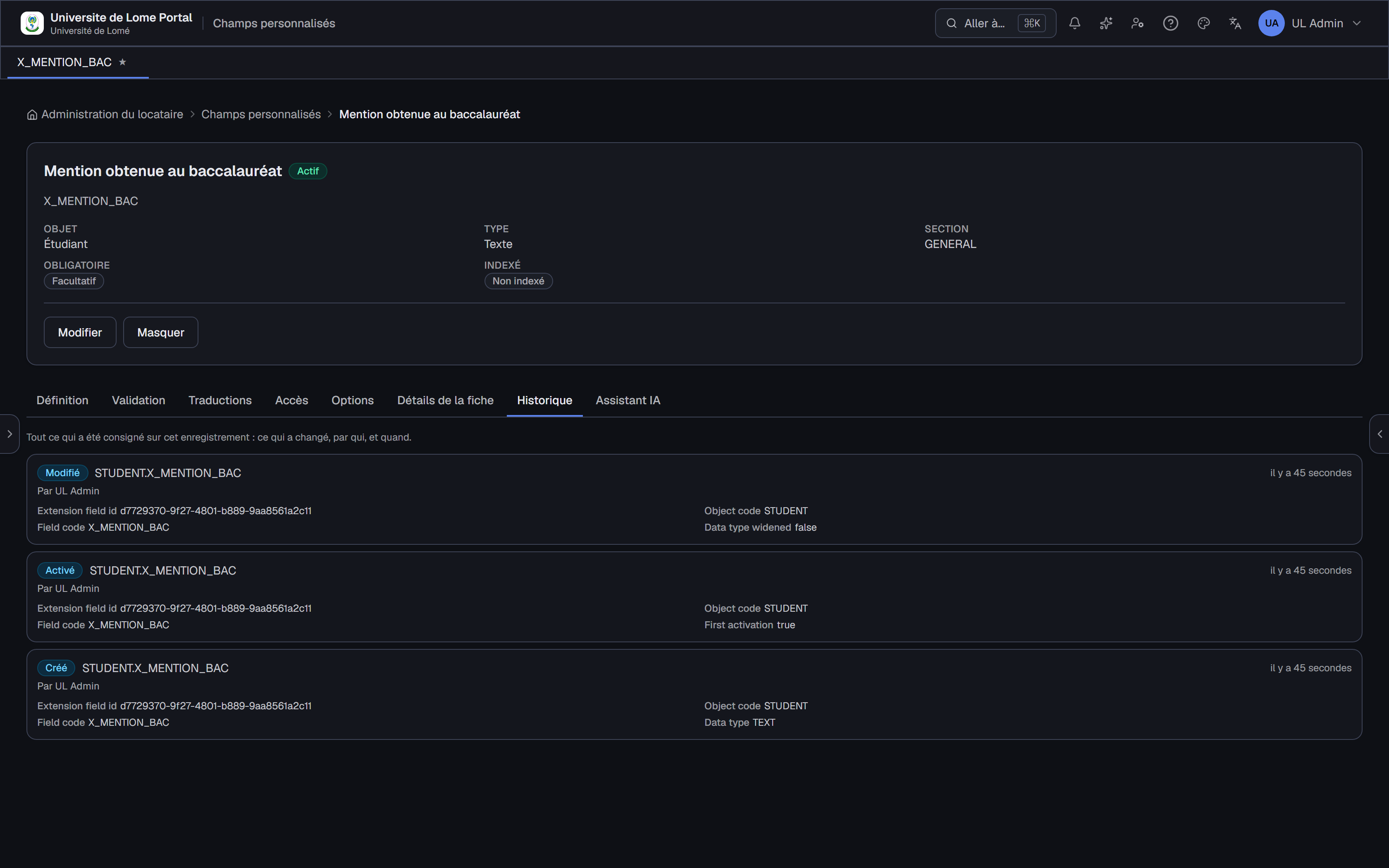The height and width of the screenshot is (868, 1389).
Task: Open the notifications bell
Action: coord(1074,23)
